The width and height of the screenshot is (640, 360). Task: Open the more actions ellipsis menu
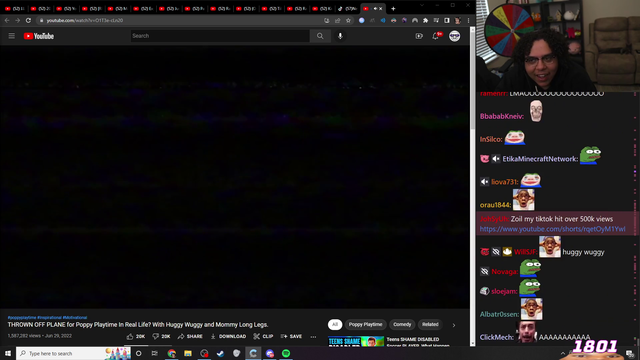pyautogui.click(x=313, y=337)
